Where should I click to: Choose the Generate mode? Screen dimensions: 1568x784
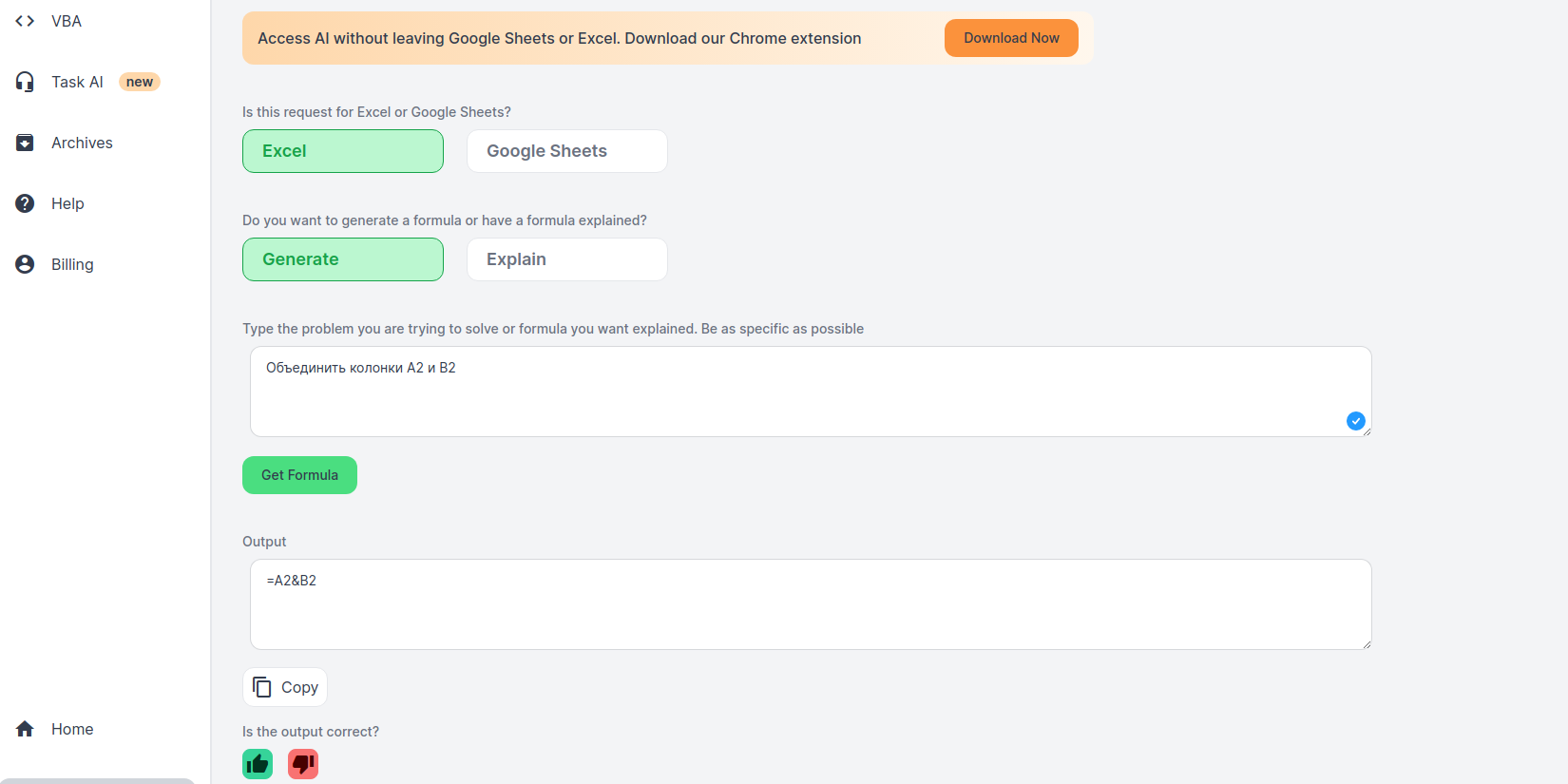coord(342,259)
